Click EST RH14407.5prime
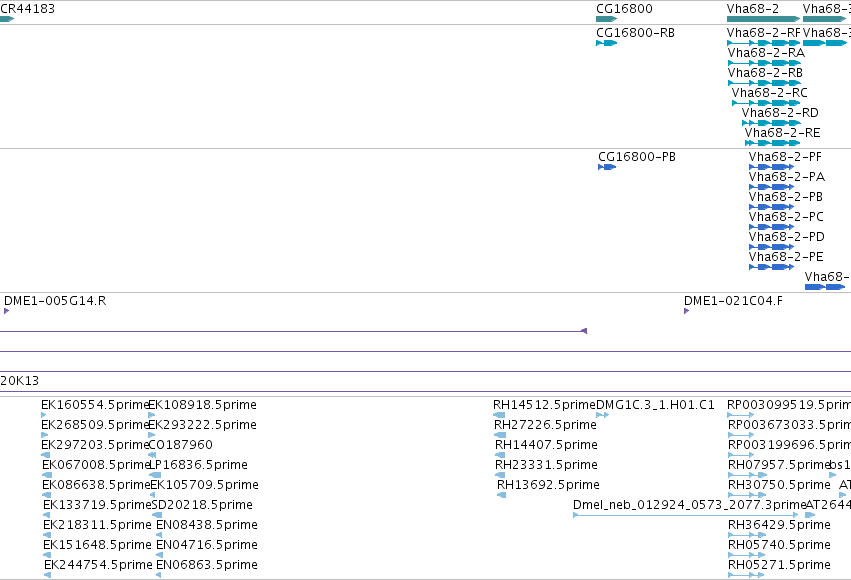Screen dimensions: 851x580 (500, 455)
